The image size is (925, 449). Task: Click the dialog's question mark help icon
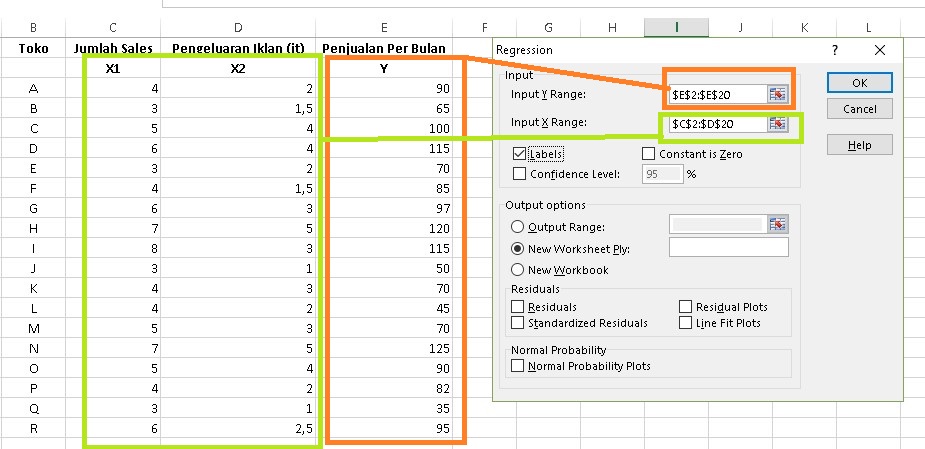point(835,49)
